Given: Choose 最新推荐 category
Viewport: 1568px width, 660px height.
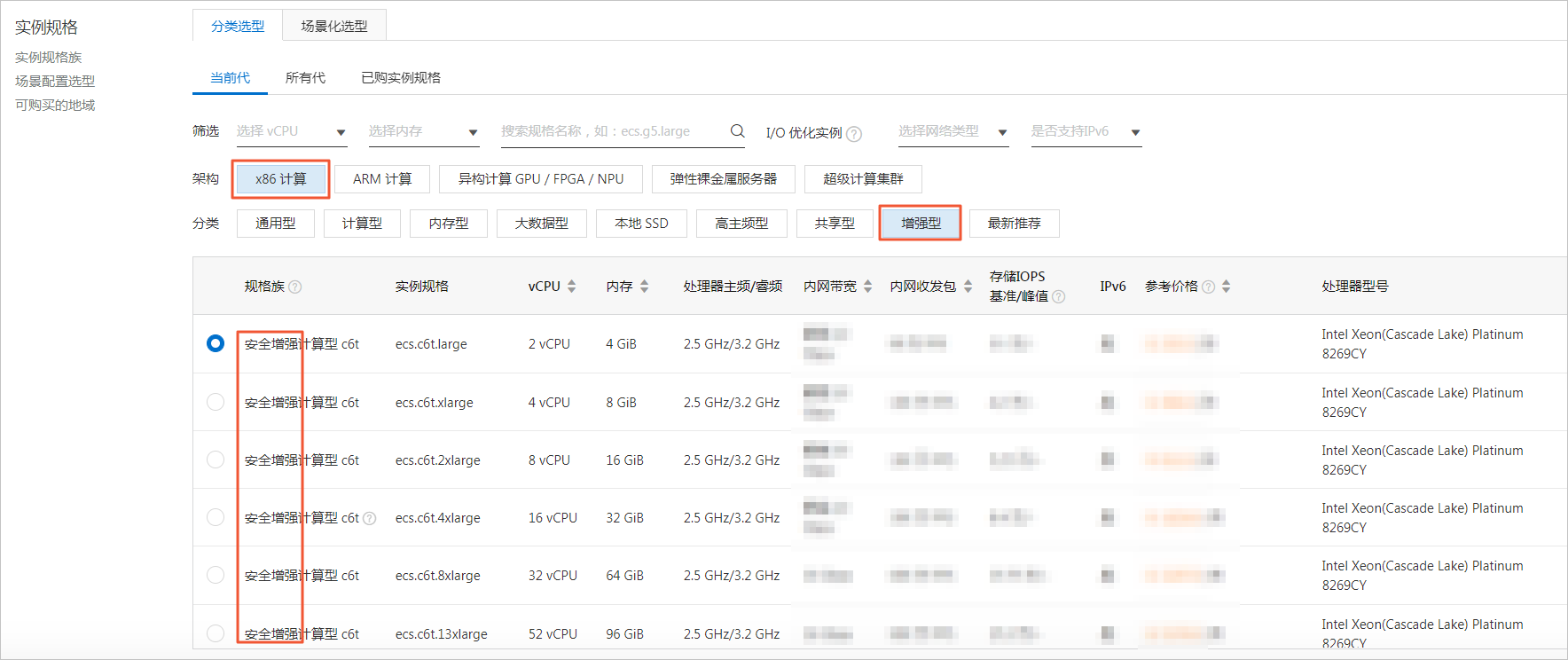Looking at the screenshot, I should (x=1015, y=224).
